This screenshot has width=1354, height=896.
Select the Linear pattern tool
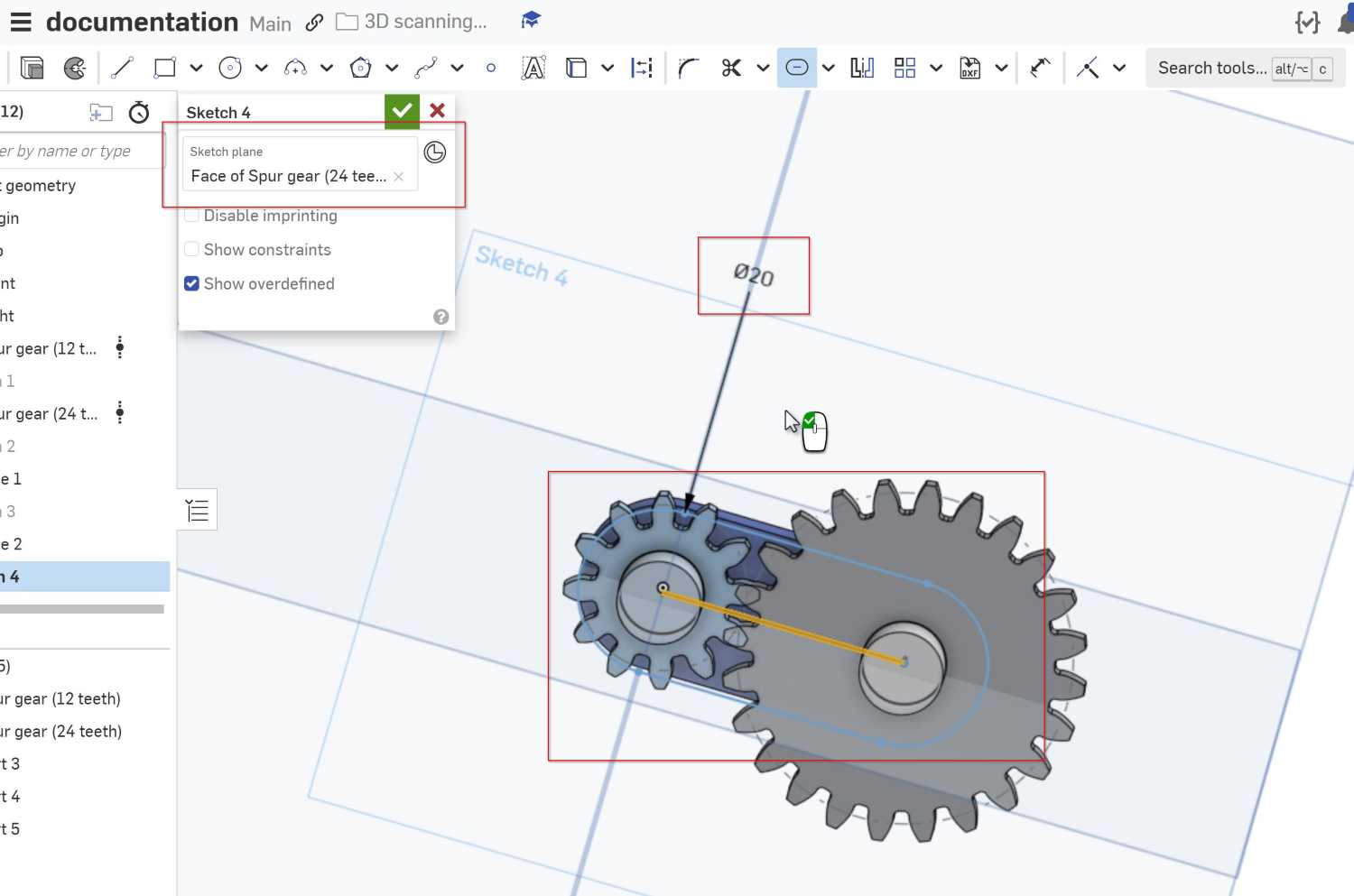[904, 68]
